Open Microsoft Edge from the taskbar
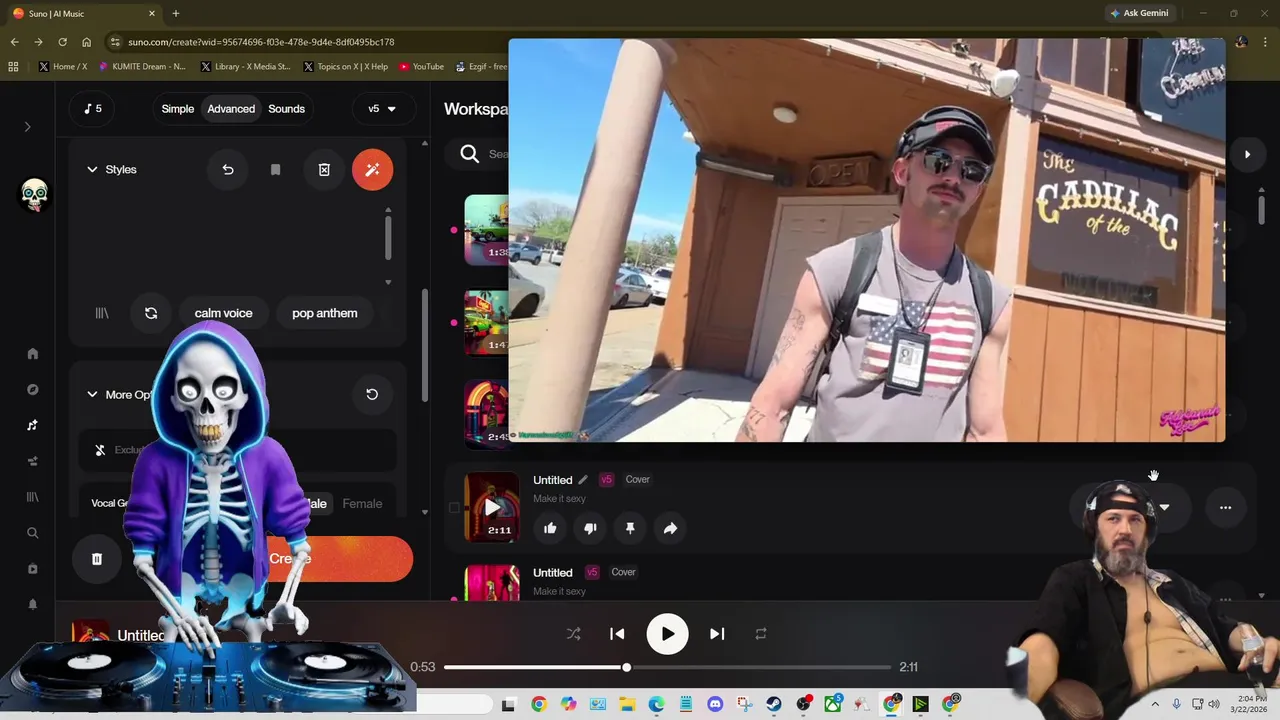This screenshot has width=1280, height=720. 656,704
